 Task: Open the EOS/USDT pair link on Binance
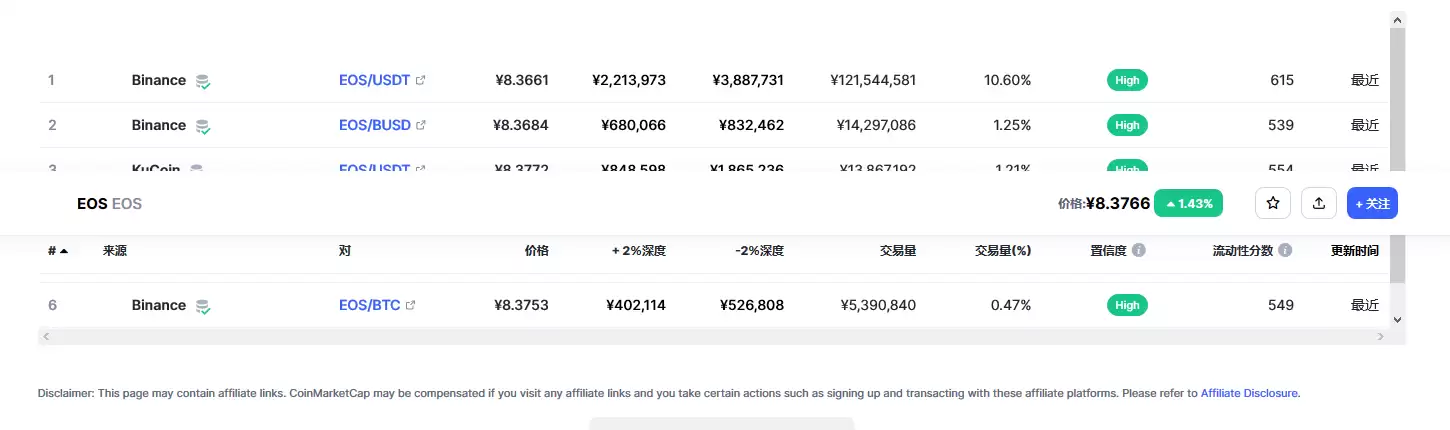(x=374, y=80)
